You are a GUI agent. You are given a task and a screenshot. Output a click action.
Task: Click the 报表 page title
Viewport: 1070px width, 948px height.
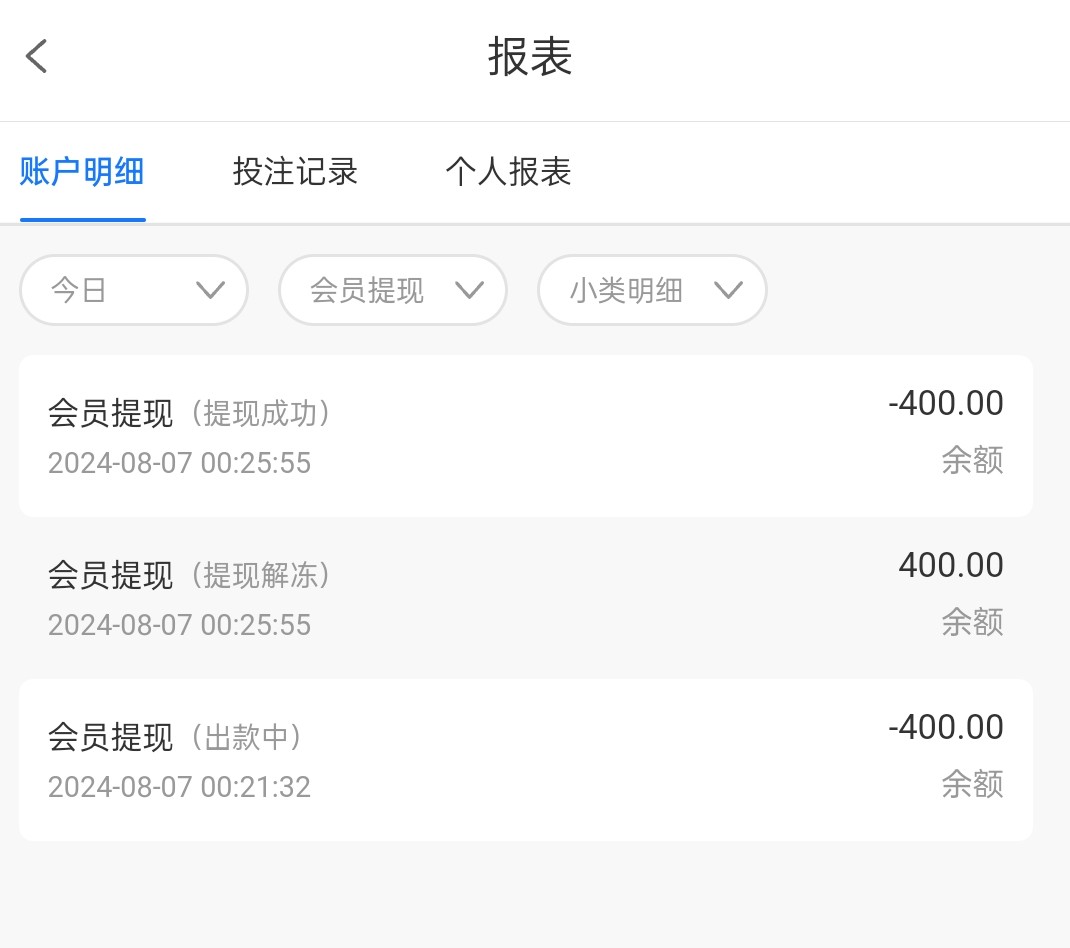point(530,57)
